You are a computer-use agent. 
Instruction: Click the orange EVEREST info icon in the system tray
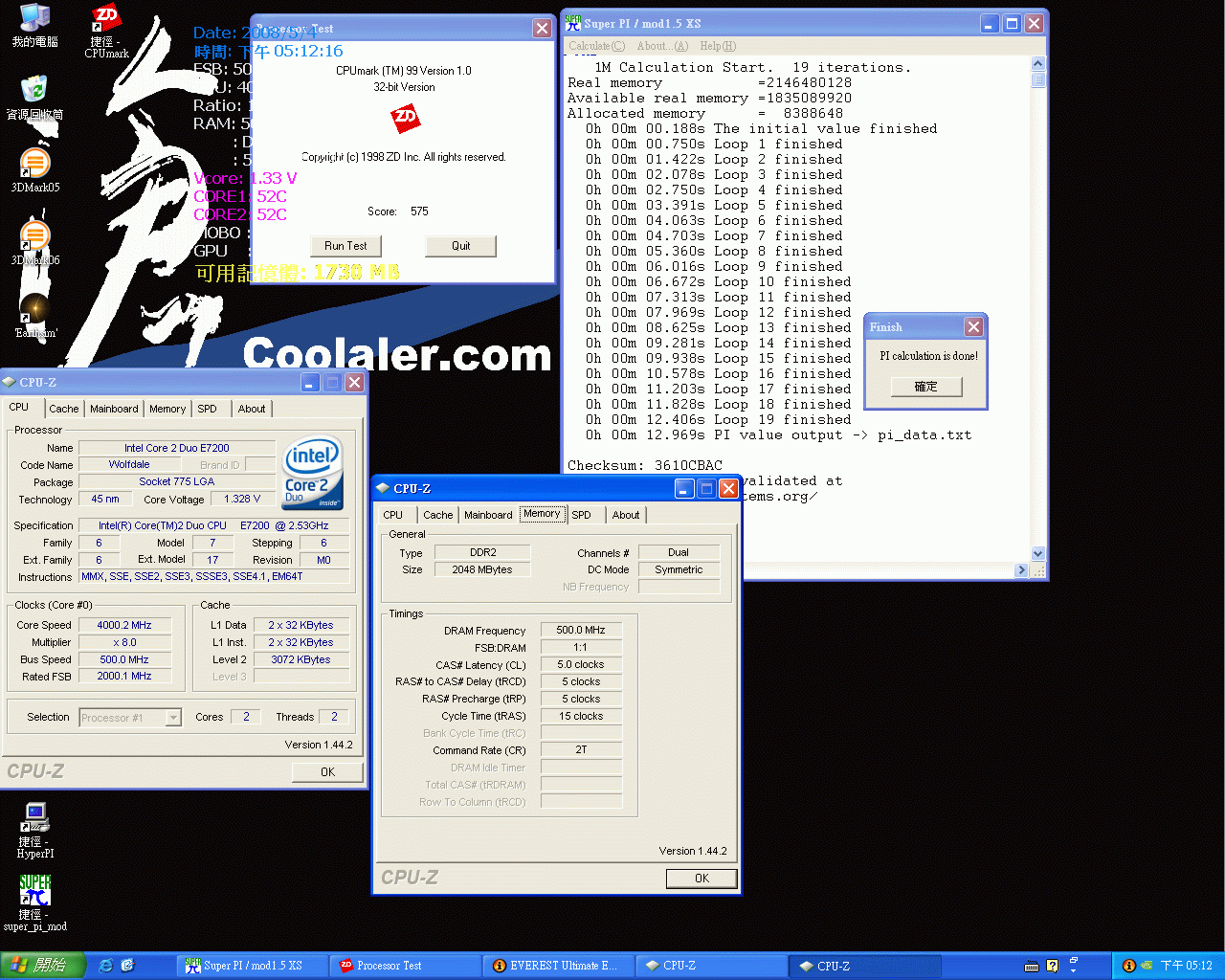point(1128,966)
